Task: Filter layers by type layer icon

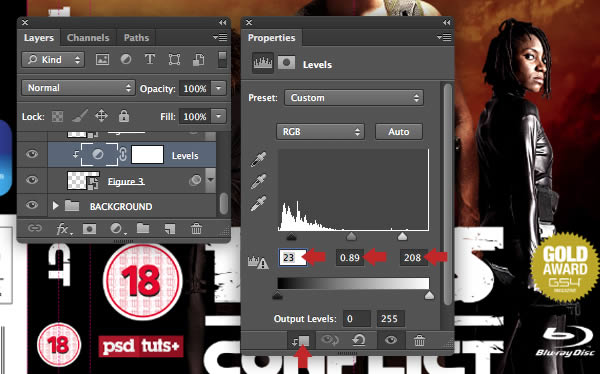Action: [150, 59]
